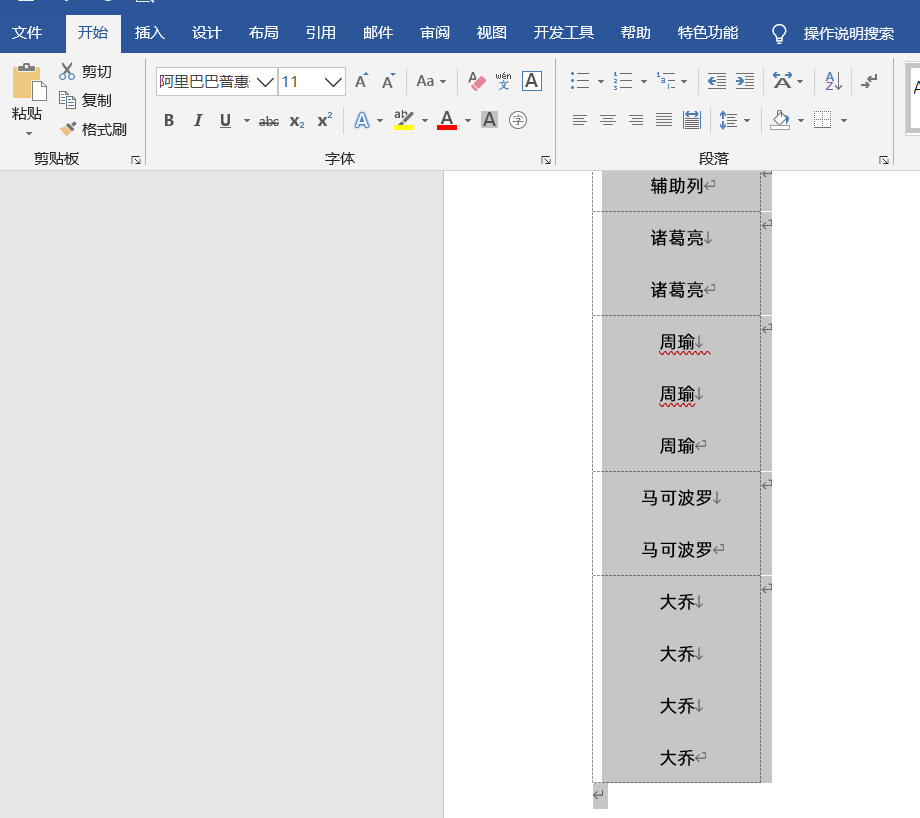Image resolution: width=920 pixels, height=818 pixels.
Task: Click the Cut scissors icon
Action: coord(67,72)
